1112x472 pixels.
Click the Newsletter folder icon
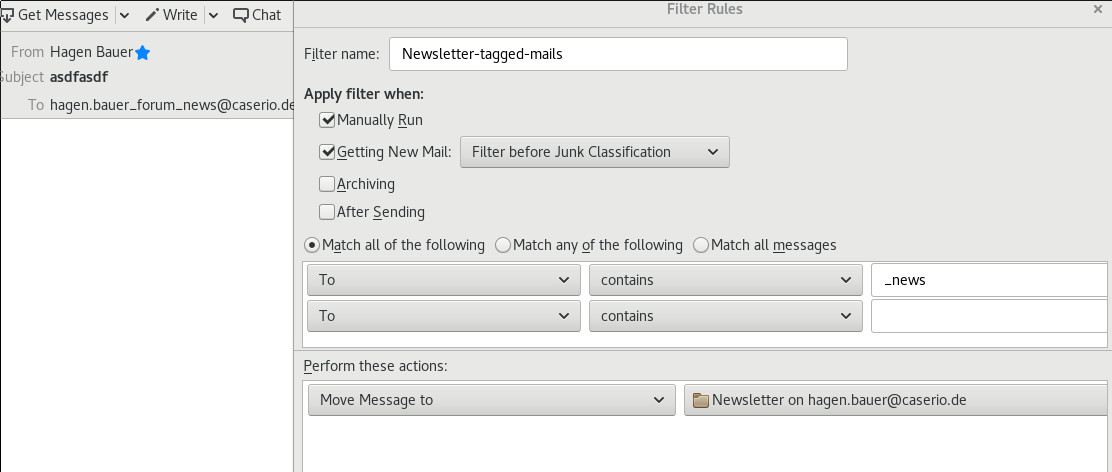(701, 400)
